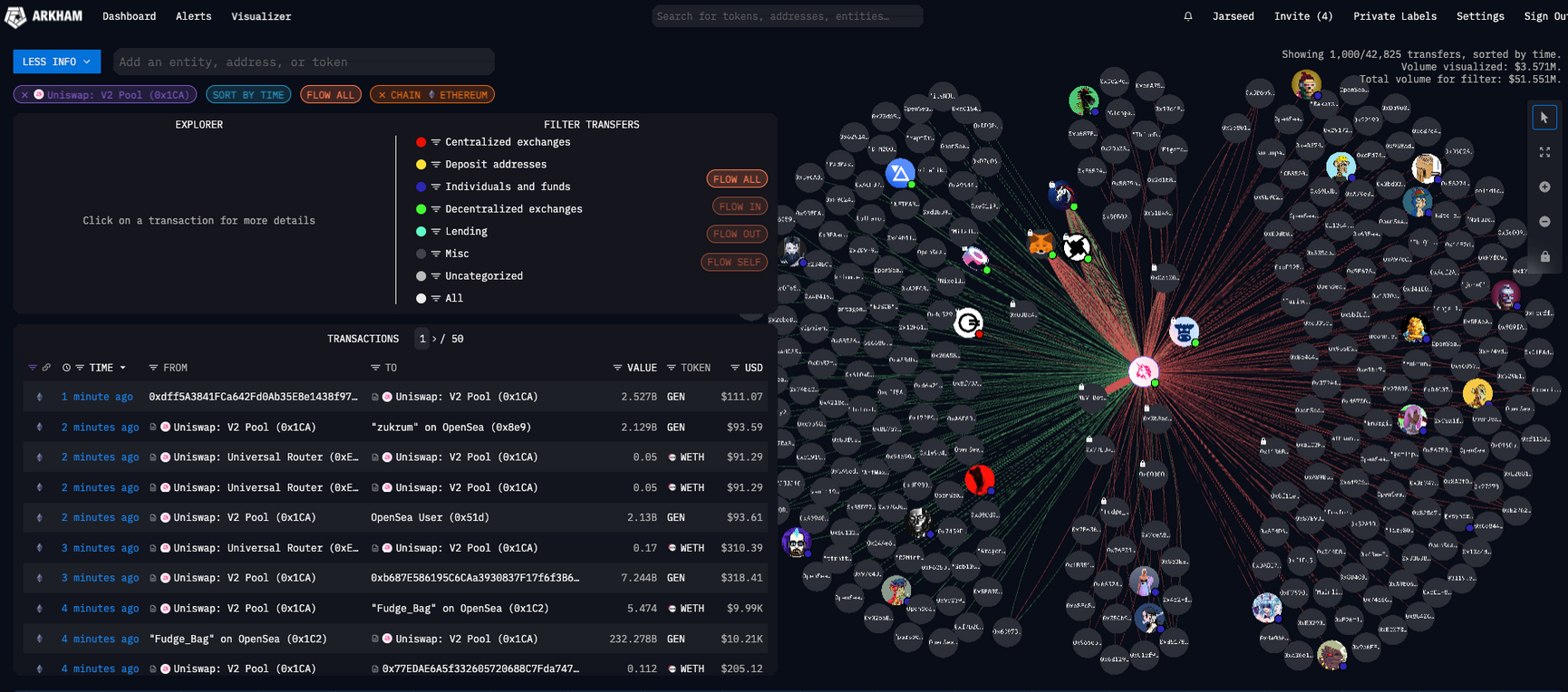Click the purple-haired avatar node at left edge
This screenshot has width=1568, height=692.
pyautogui.click(x=797, y=542)
